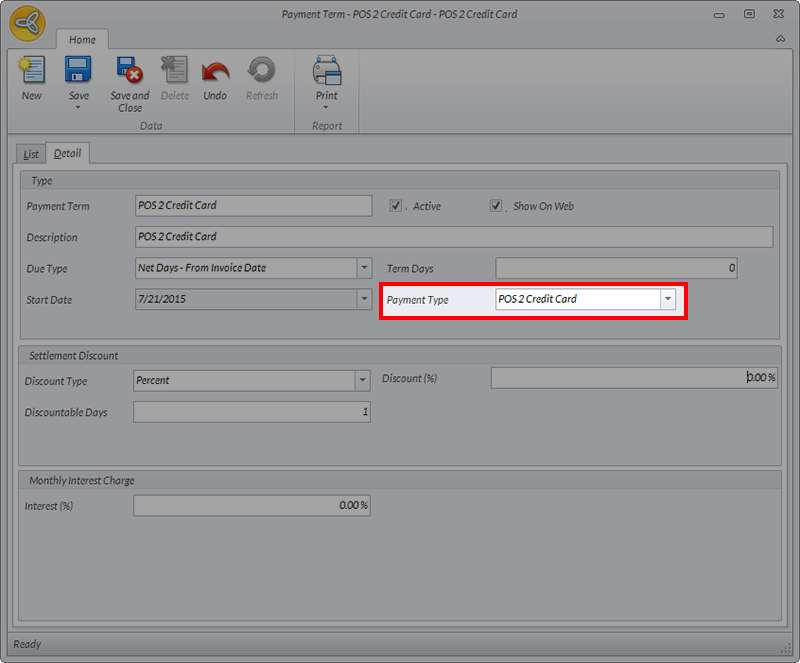
Task: Uncheck the Show On Web checkbox
Action: 496,206
